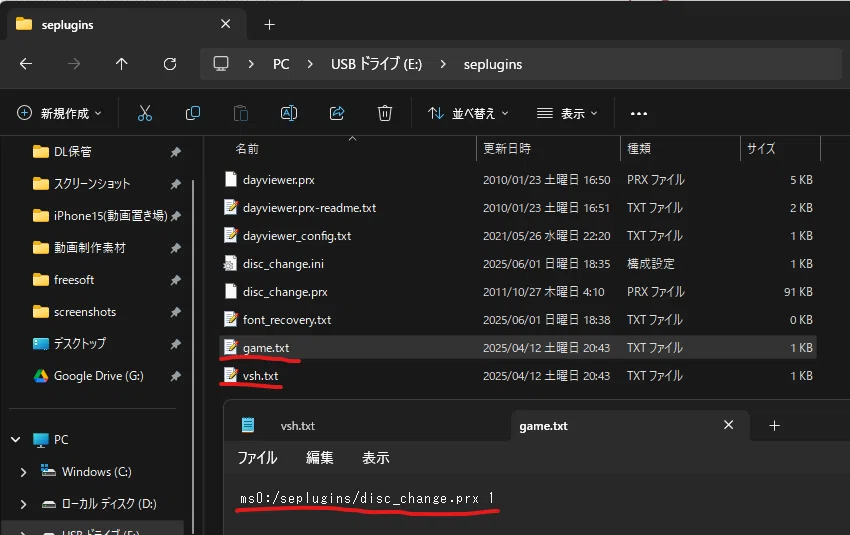Screen dimensions: 850x535
Task: Expand the Windows (C:) drive
Action: pos(23,472)
